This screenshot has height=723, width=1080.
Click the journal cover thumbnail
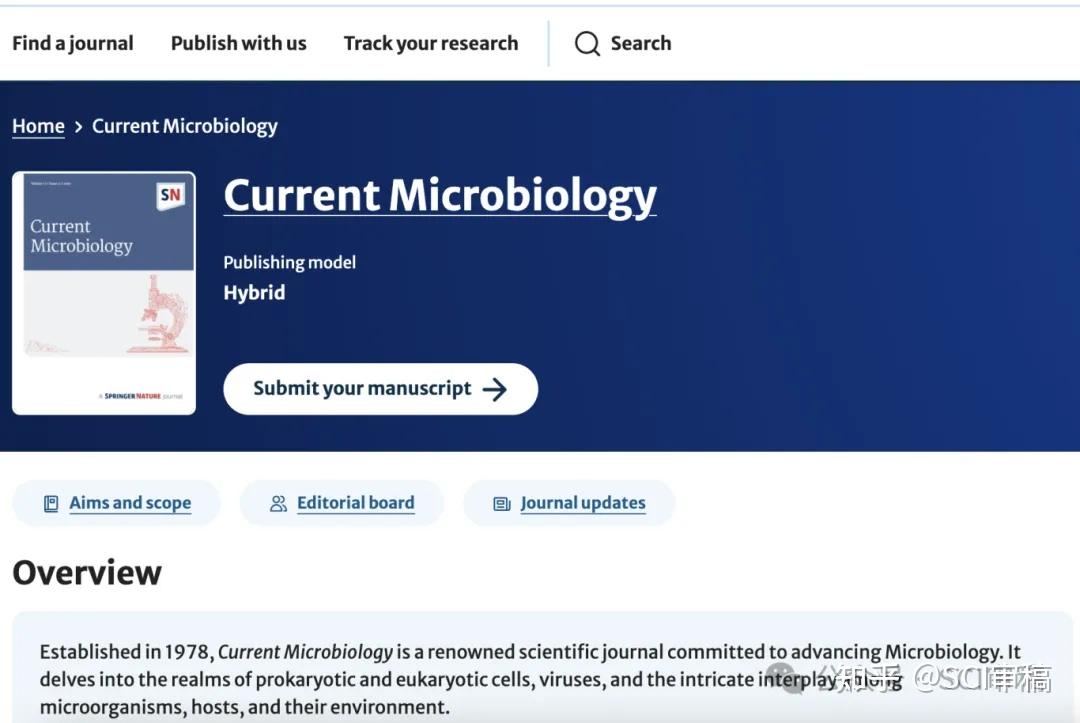(103, 292)
